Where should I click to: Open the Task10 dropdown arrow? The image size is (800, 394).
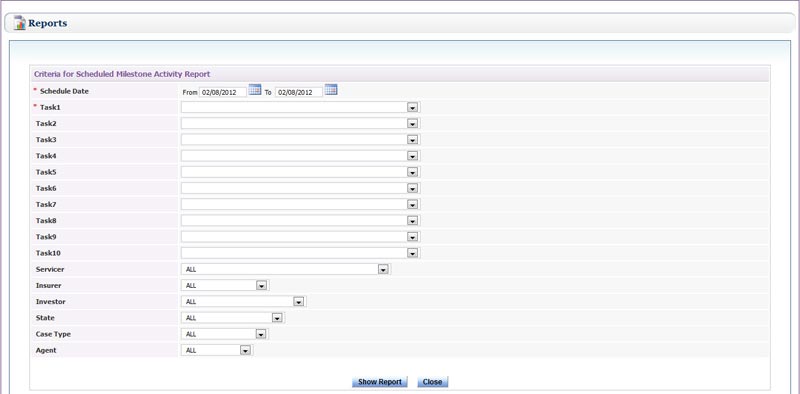pyautogui.click(x=413, y=253)
